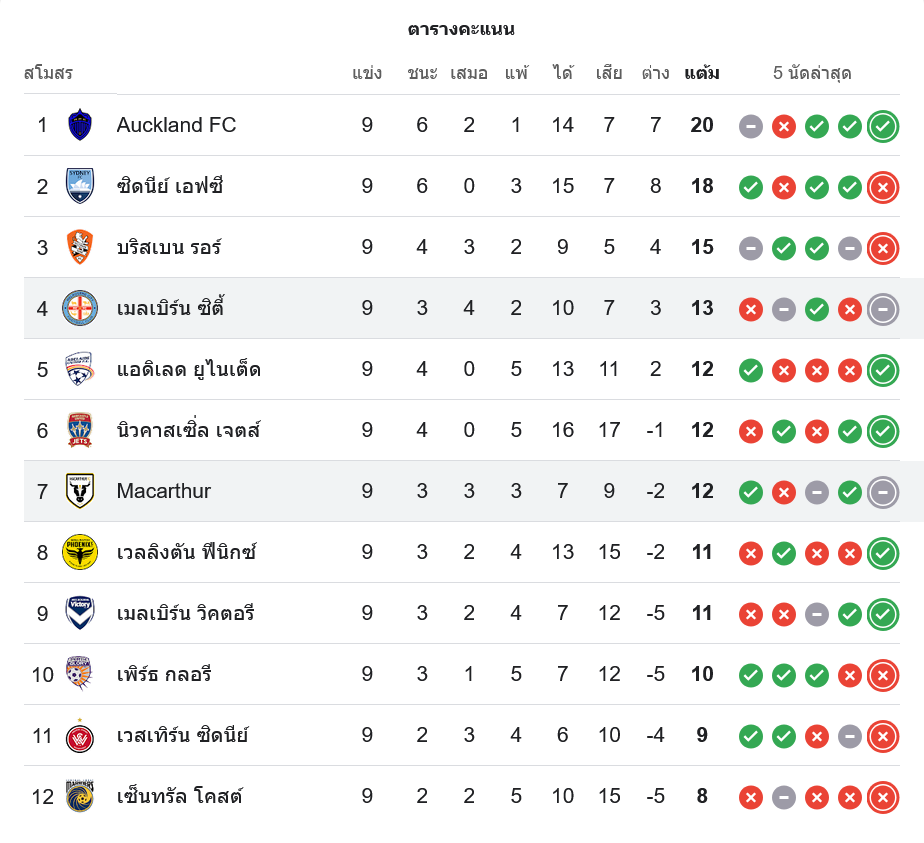
Task: Click the Perth Glory club crest
Action: [x=80, y=674]
